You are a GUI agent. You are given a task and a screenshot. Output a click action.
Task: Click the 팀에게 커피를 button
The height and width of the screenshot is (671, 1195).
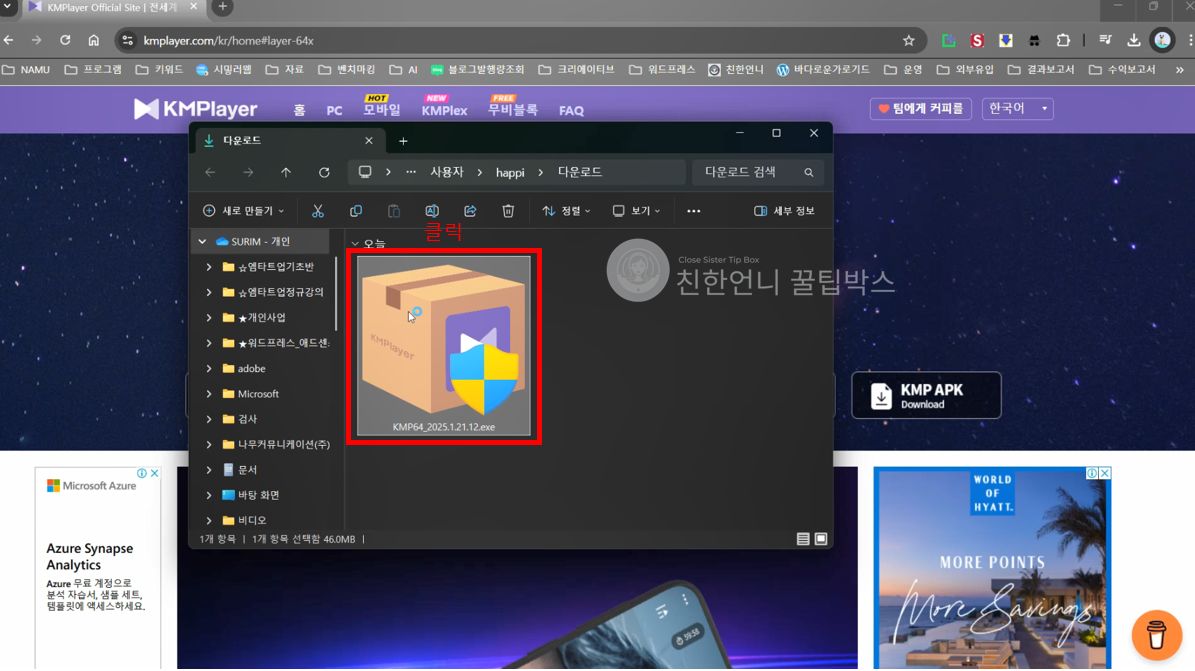[921, 108]
